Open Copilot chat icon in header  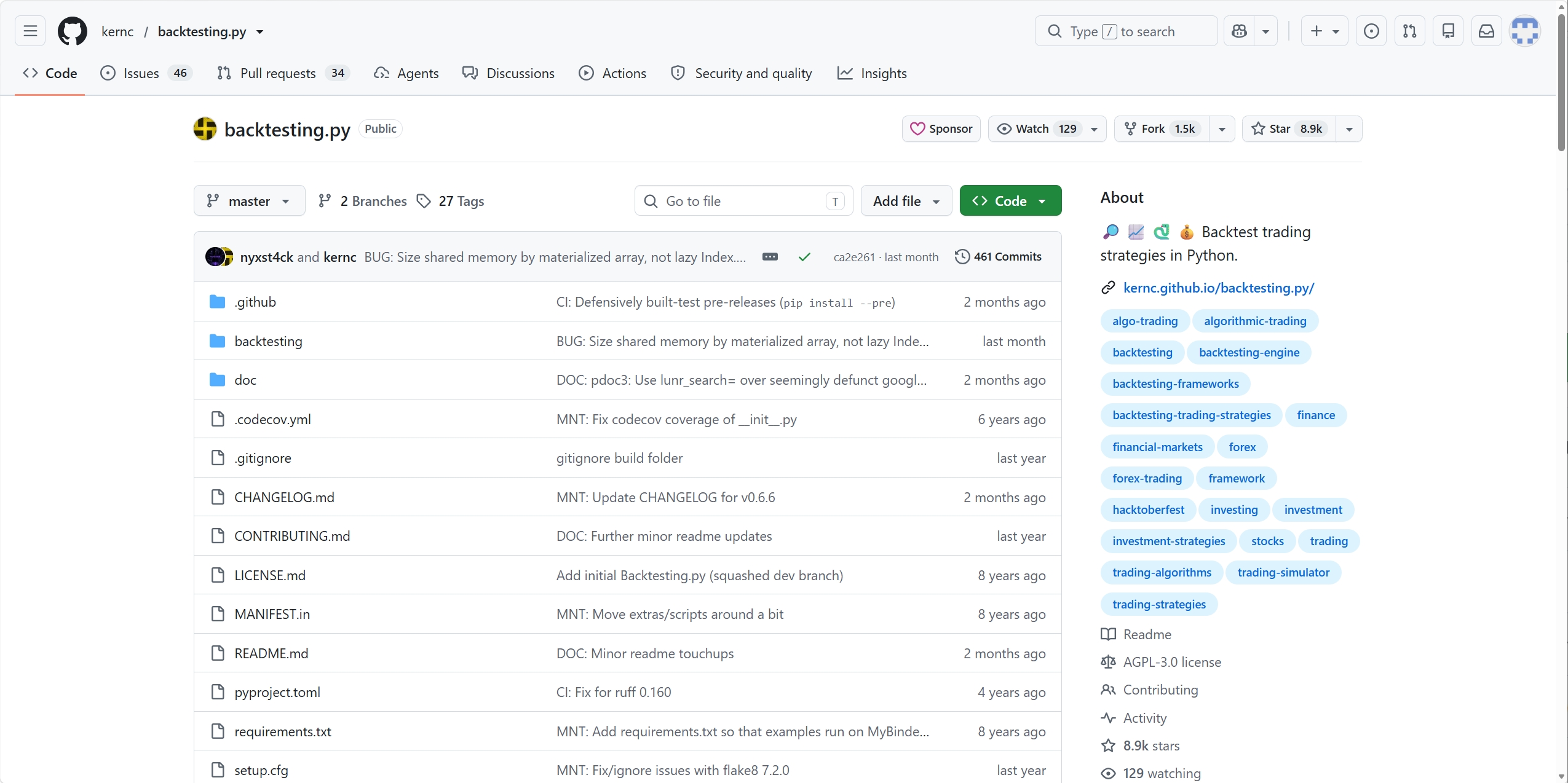(1240, 31)
